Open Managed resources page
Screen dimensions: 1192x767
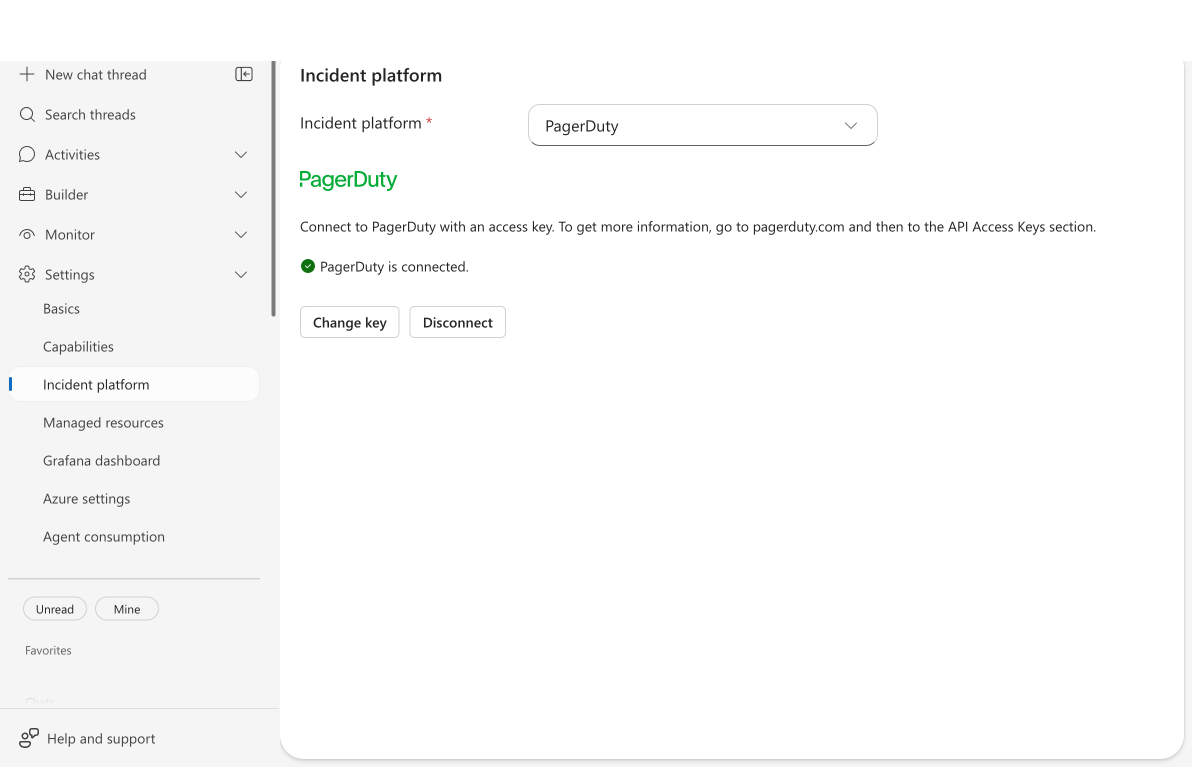tap(103, 423)
